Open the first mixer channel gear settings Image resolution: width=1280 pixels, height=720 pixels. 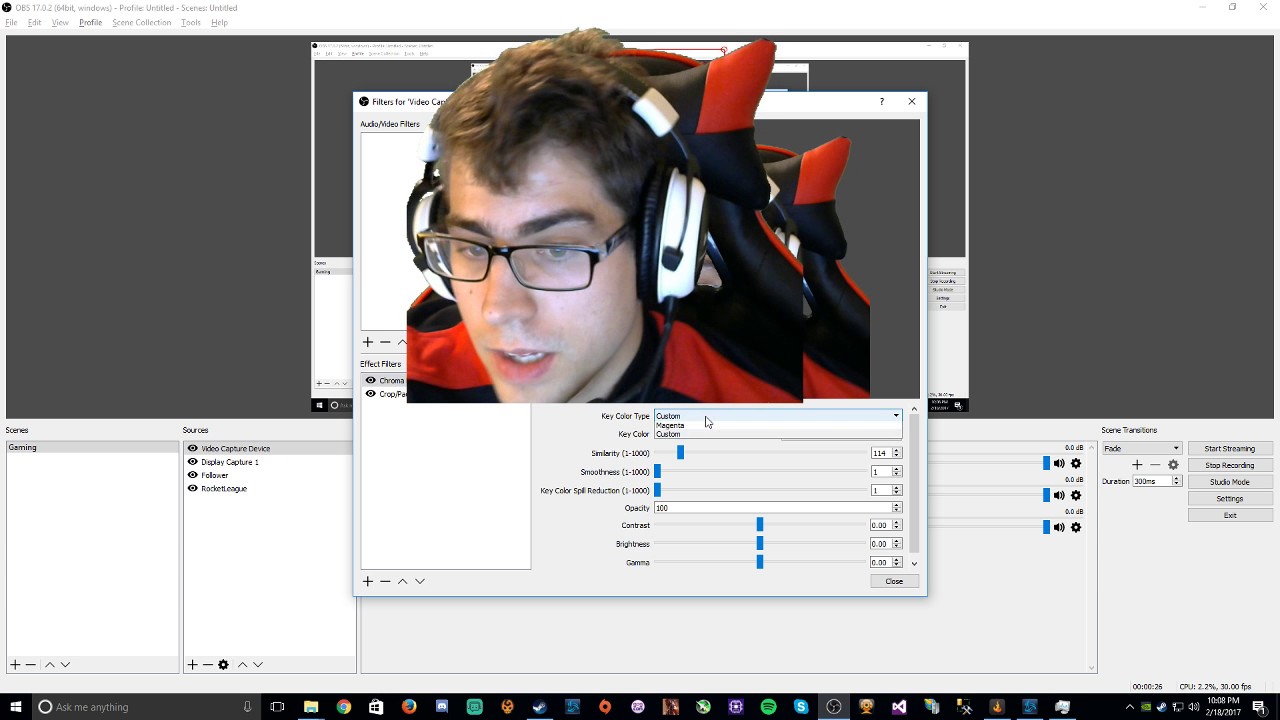1076,464
